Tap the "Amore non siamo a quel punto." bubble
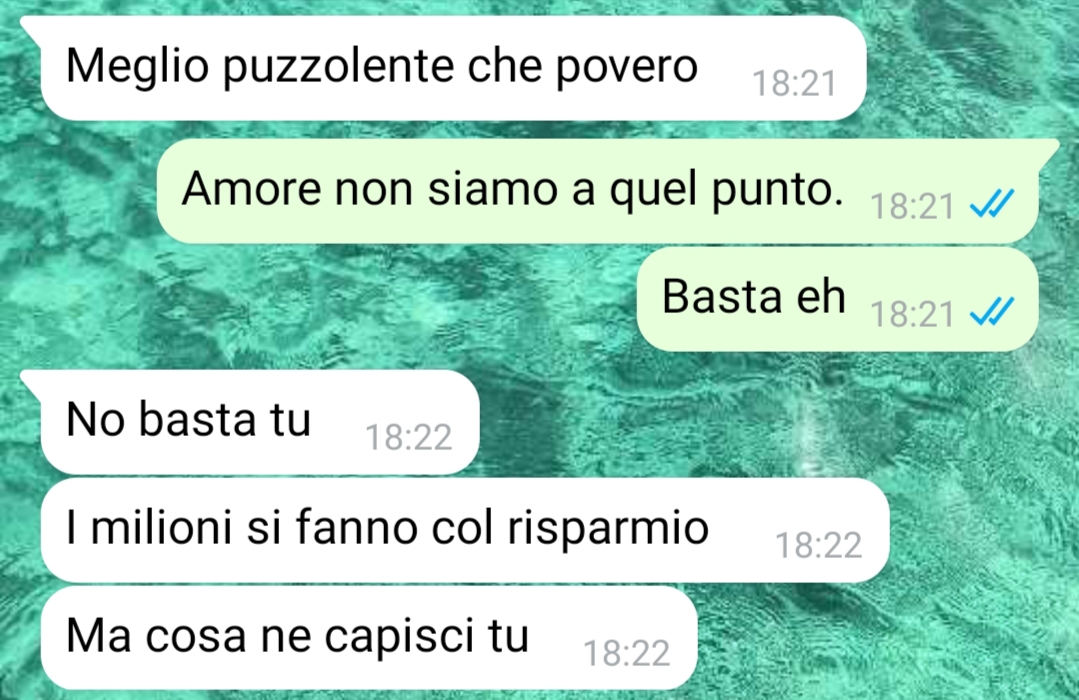This screenshot has width=1079, height=700. coord(597,191)
